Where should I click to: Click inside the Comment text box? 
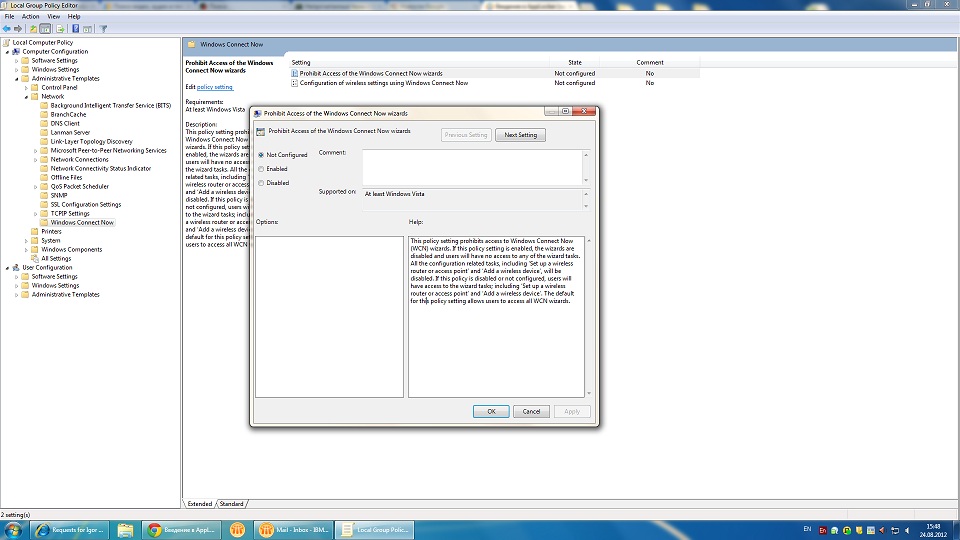tap(472, 167)
